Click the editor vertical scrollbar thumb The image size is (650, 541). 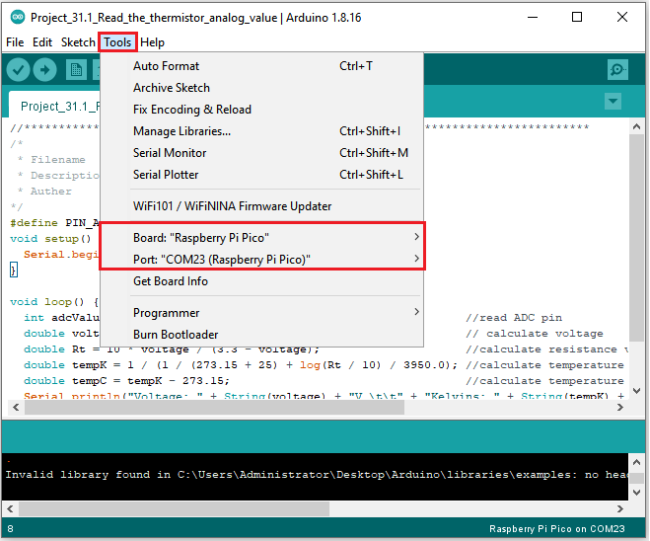tap(637, 238)
